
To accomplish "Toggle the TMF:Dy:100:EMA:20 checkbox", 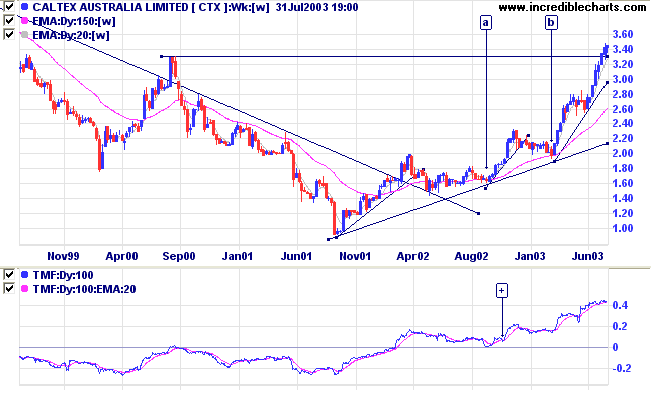I will (9, 288).
